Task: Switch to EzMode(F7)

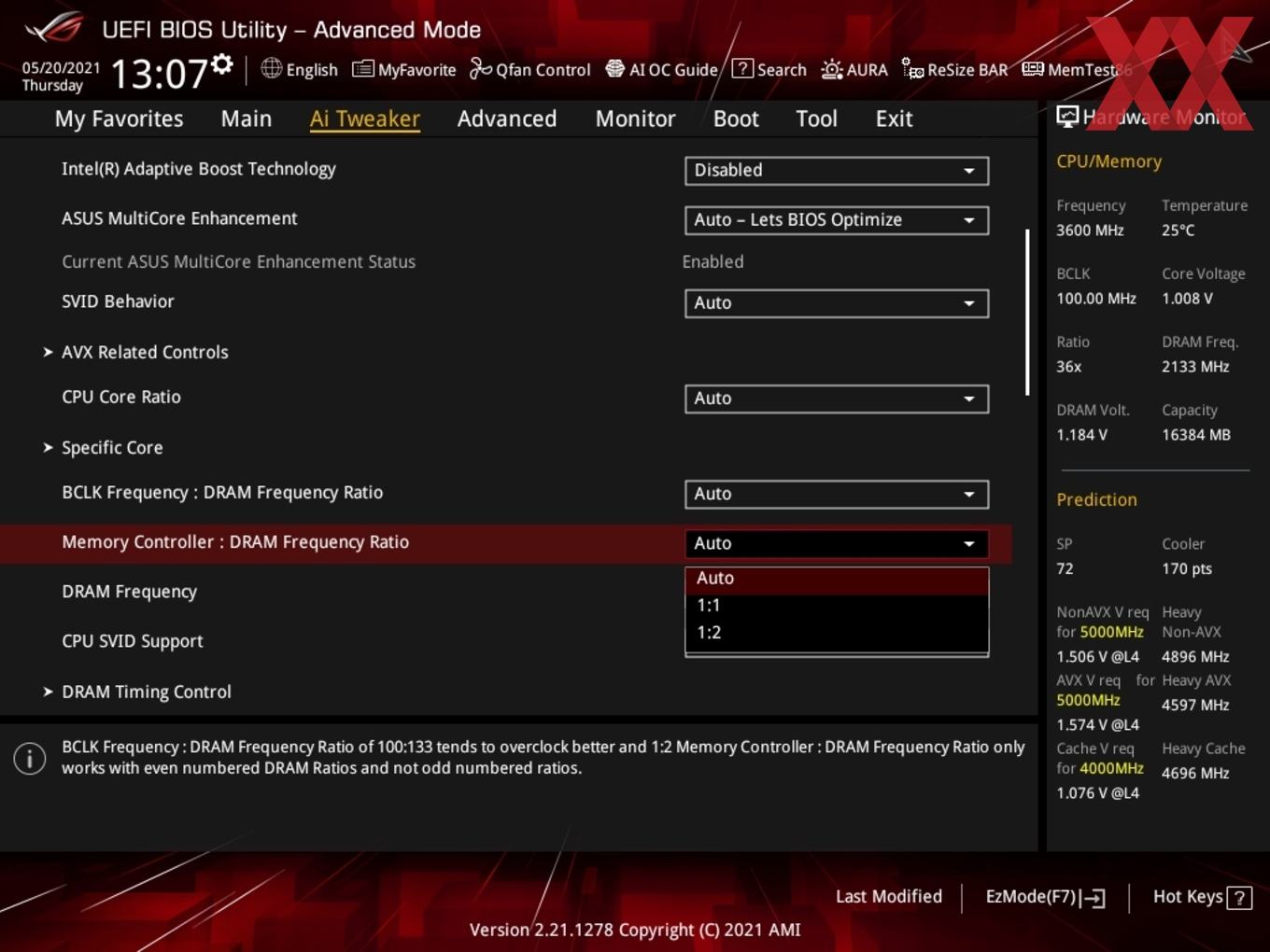Action: click(1045, 897)
